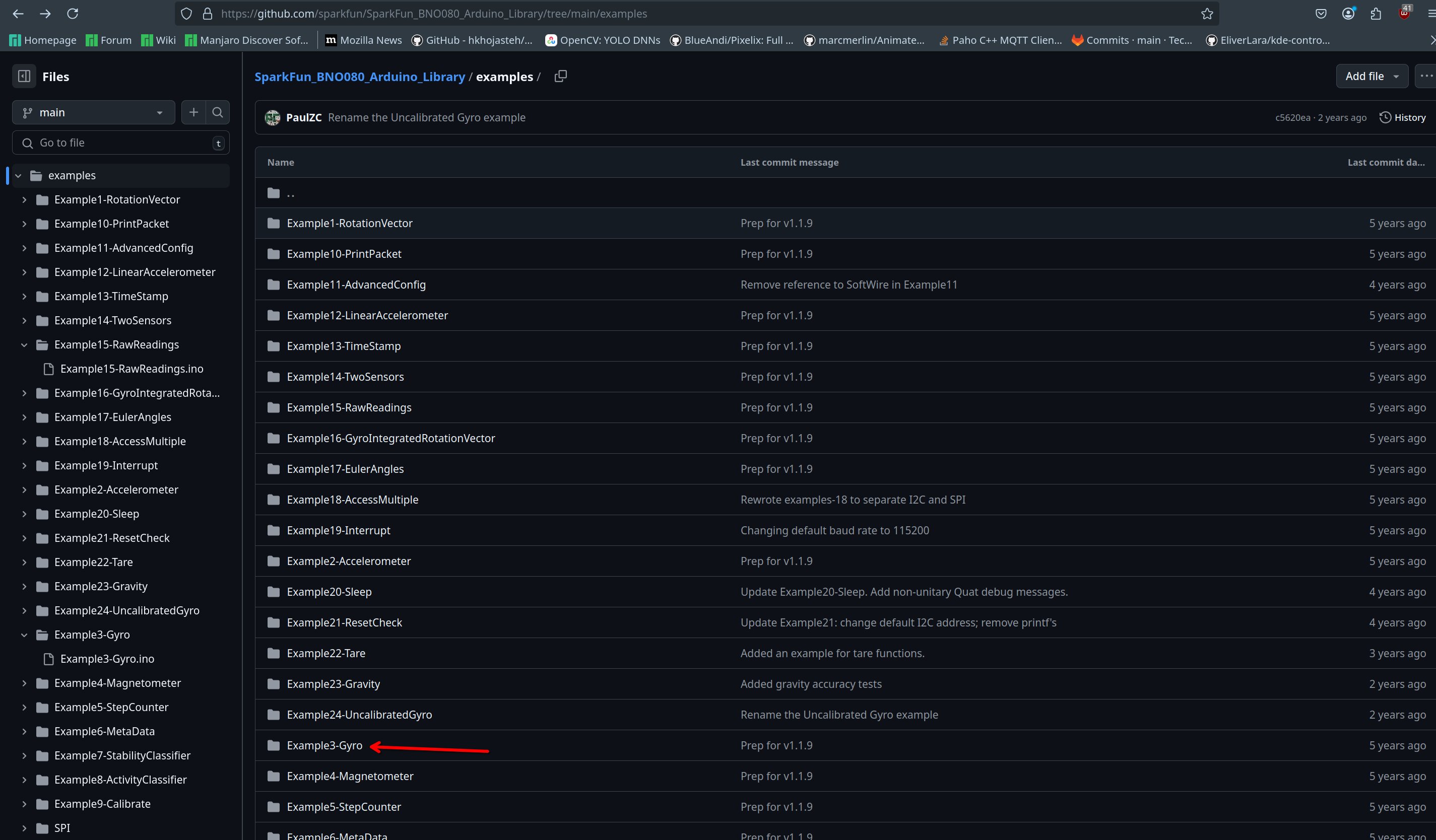Open BlueAndi/Pixelix bookmark
The width and height of the screenshot is (1436, 840).
pos(732,40)
